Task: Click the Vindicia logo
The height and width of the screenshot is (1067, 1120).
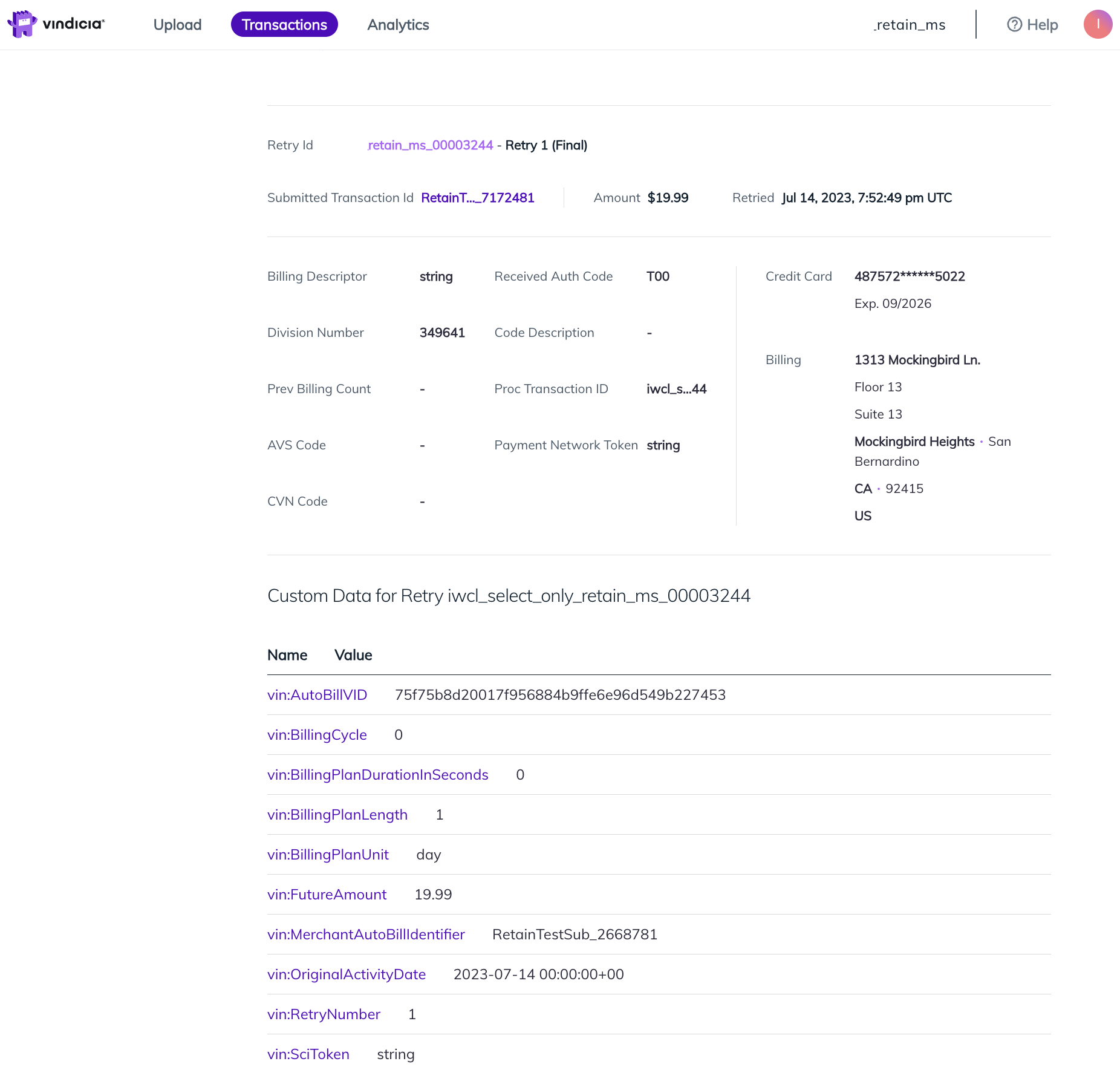Action: (56, 24)
